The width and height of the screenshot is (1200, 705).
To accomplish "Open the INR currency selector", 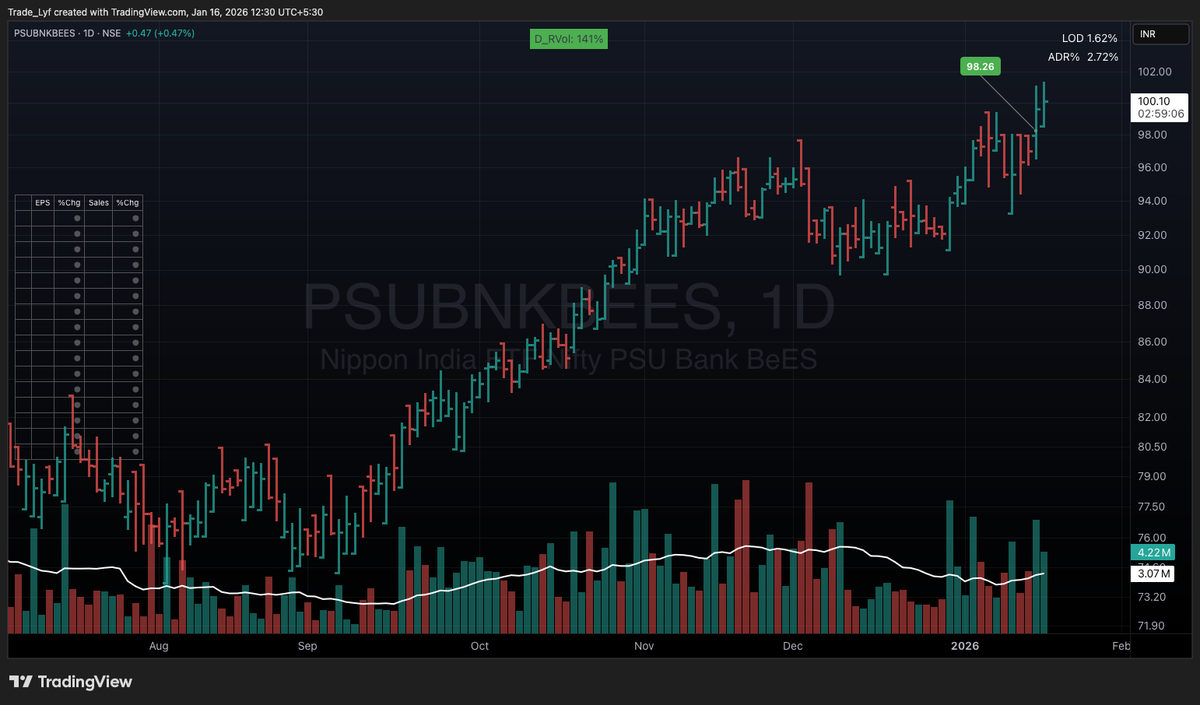I will [1159, 35].
